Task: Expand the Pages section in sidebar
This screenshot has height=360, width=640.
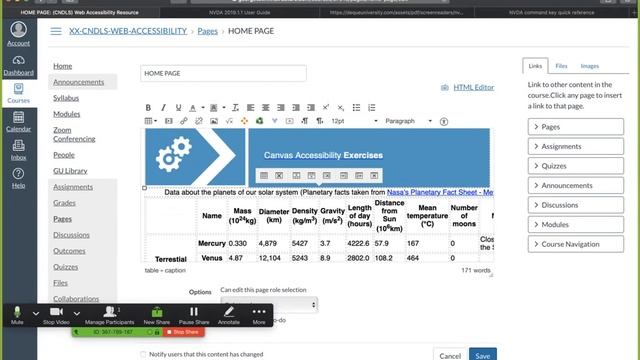Action: pyautogui.click(x=576, y=127)
